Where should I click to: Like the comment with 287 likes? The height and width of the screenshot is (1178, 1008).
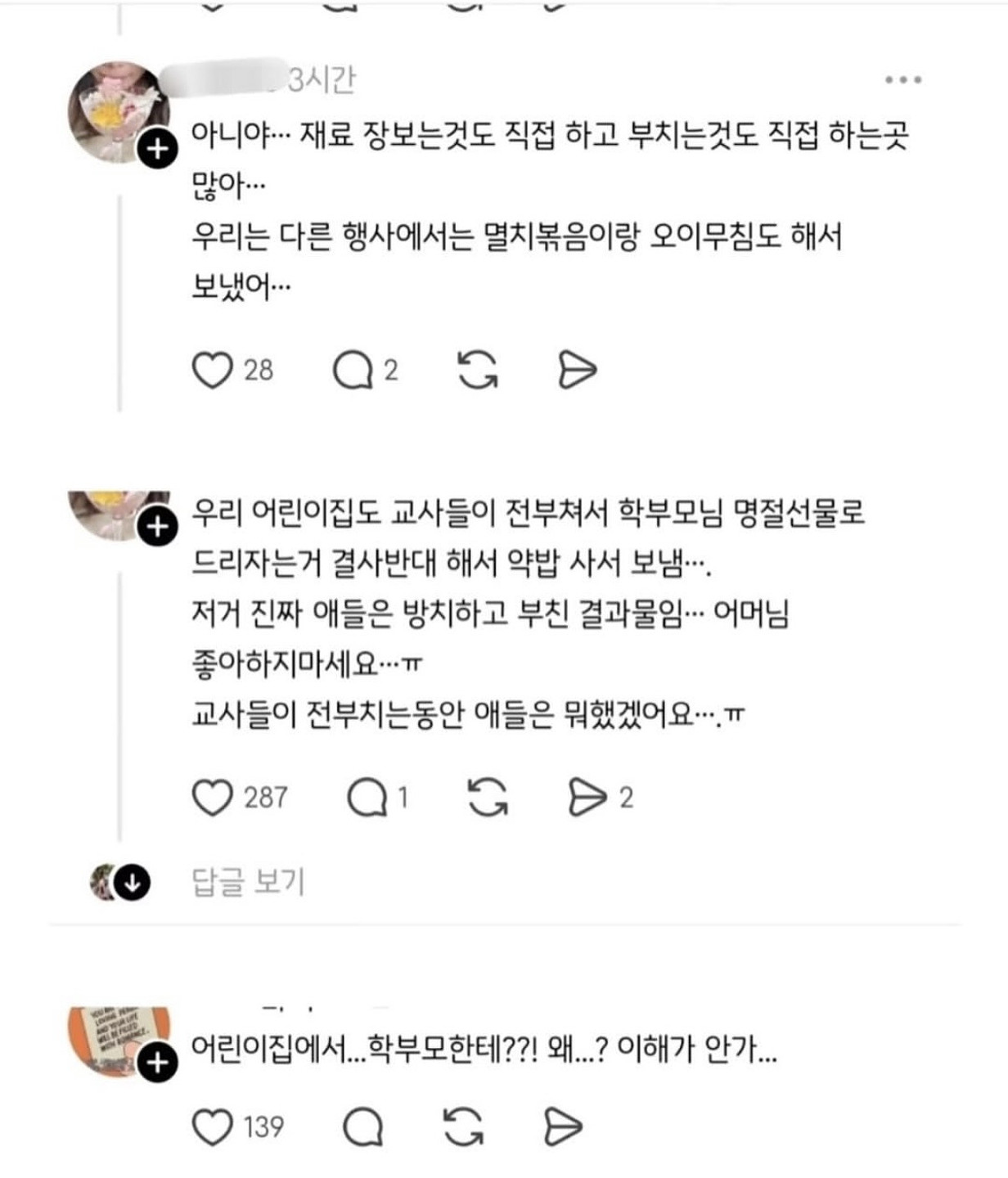coord(212,798)
